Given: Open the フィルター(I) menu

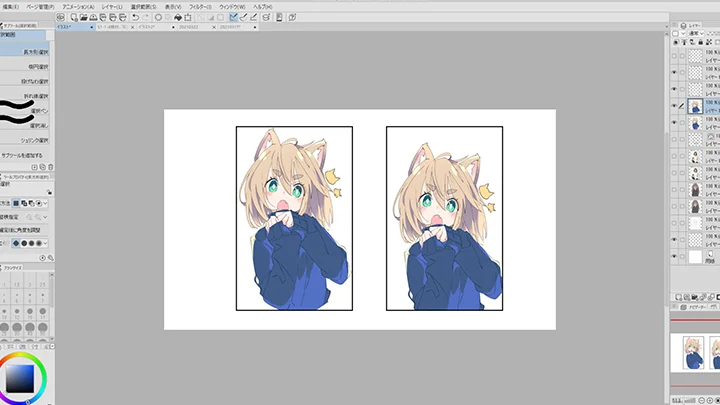Looking at the screenshot, I should pos(200,7).
